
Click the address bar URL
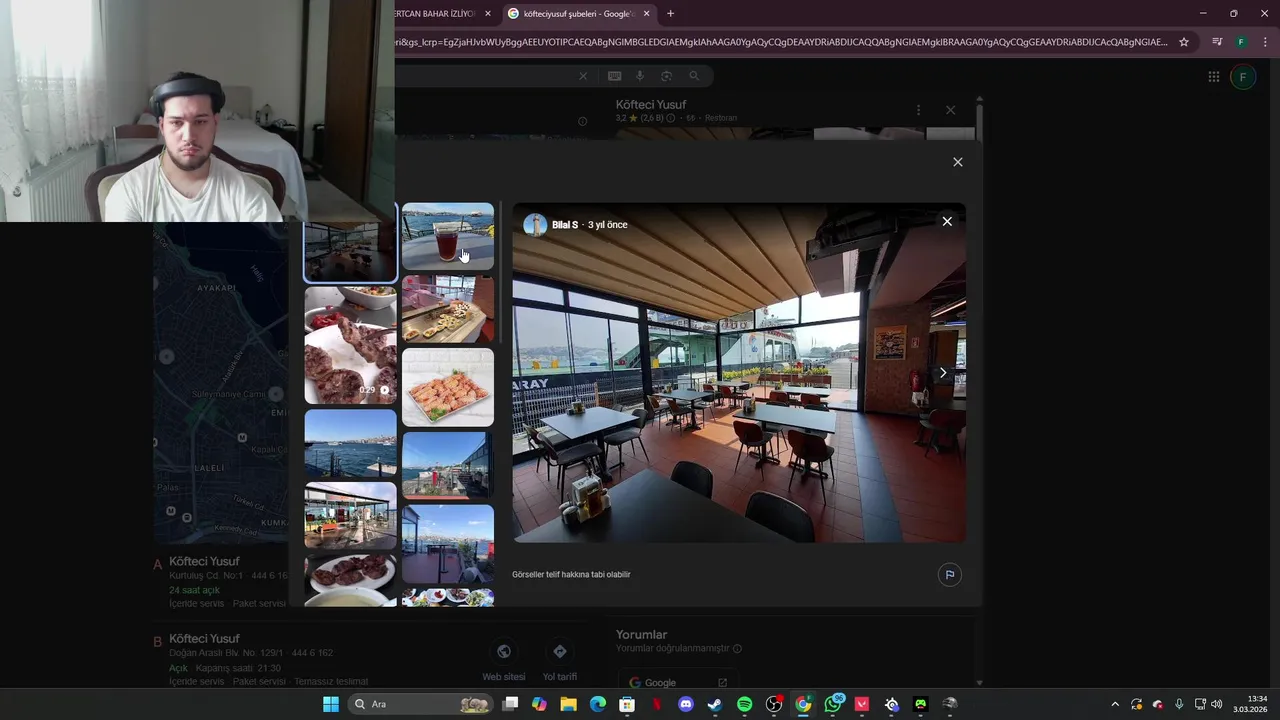(x=780, y=42)
